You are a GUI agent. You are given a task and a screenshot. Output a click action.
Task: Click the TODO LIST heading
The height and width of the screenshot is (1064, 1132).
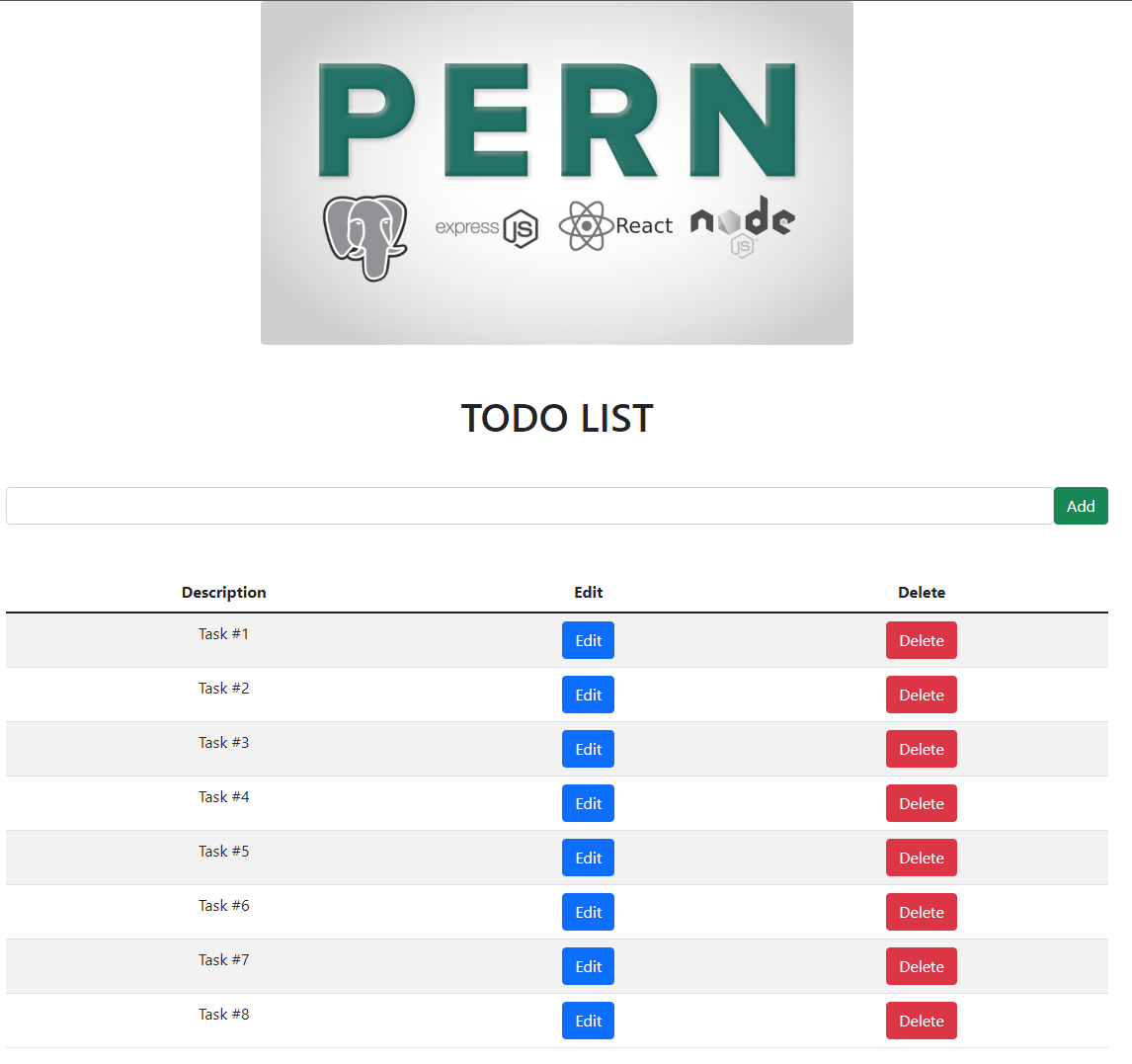(x=556, y=418)
